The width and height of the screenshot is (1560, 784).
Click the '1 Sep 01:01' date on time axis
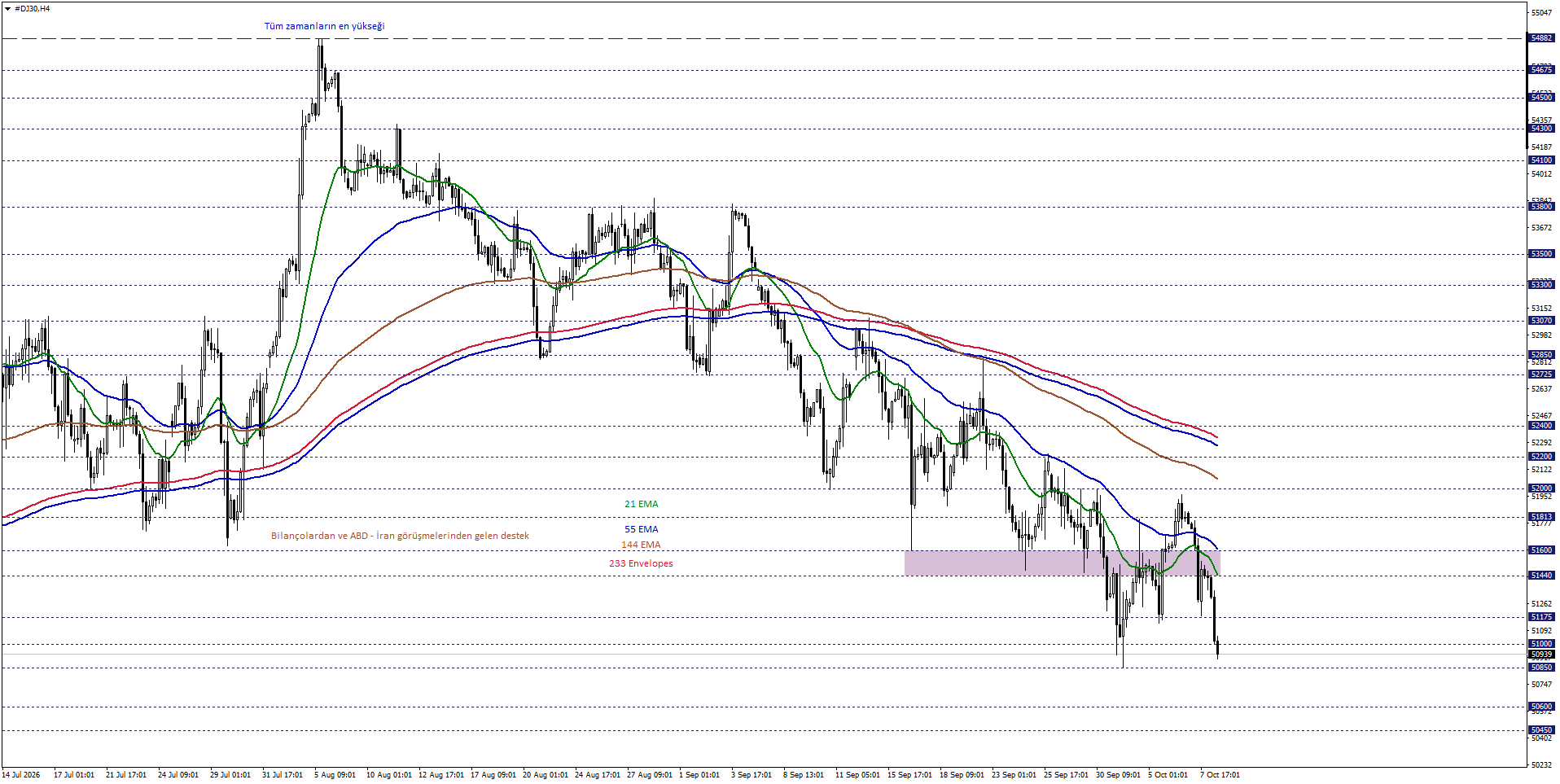pyautogui.click(x=699, y=775)
